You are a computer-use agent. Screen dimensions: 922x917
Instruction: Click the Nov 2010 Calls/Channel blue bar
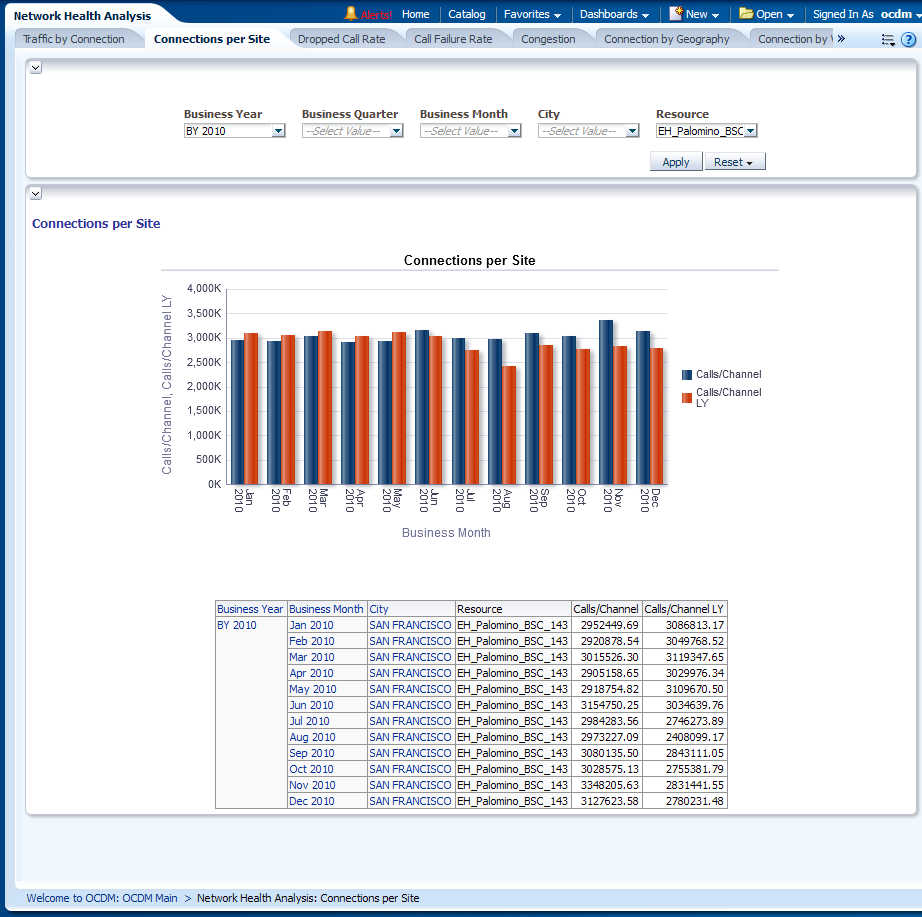pyautogui.click(x=606, y=402)
